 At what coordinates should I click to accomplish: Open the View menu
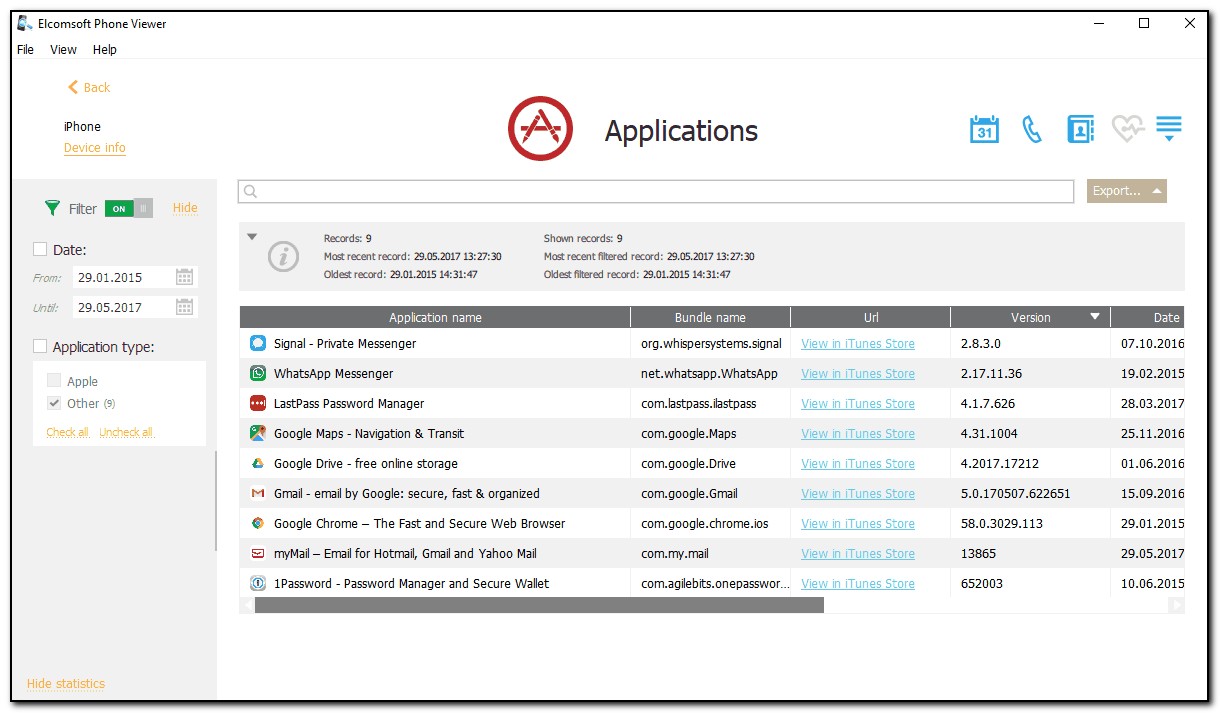coord(63,49)
